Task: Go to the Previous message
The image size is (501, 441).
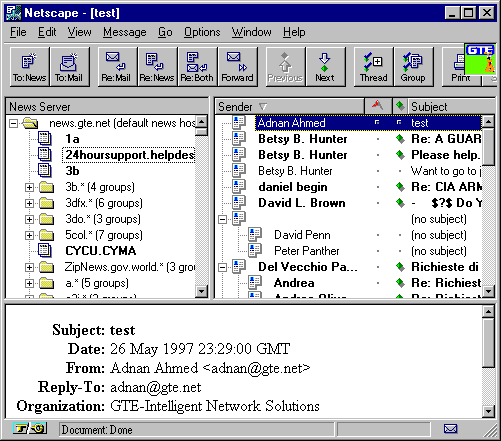Action: click(x=285, y=67)
